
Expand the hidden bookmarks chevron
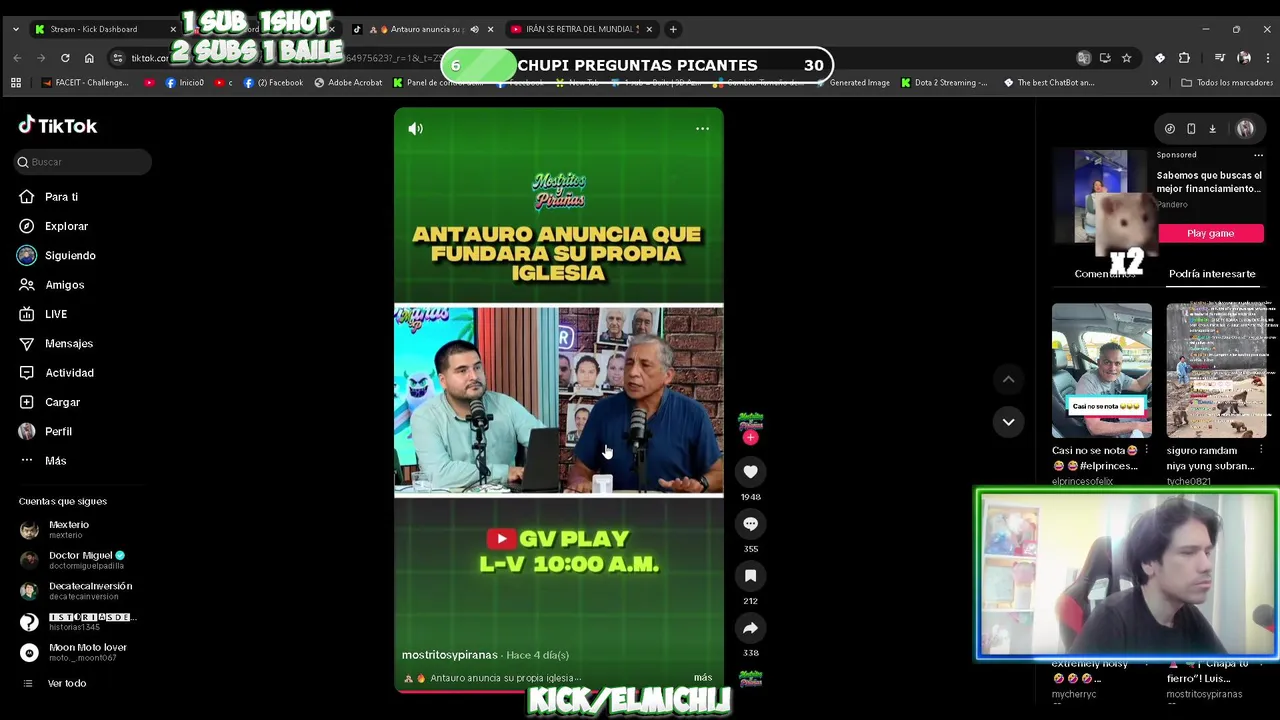point(1154,83)
